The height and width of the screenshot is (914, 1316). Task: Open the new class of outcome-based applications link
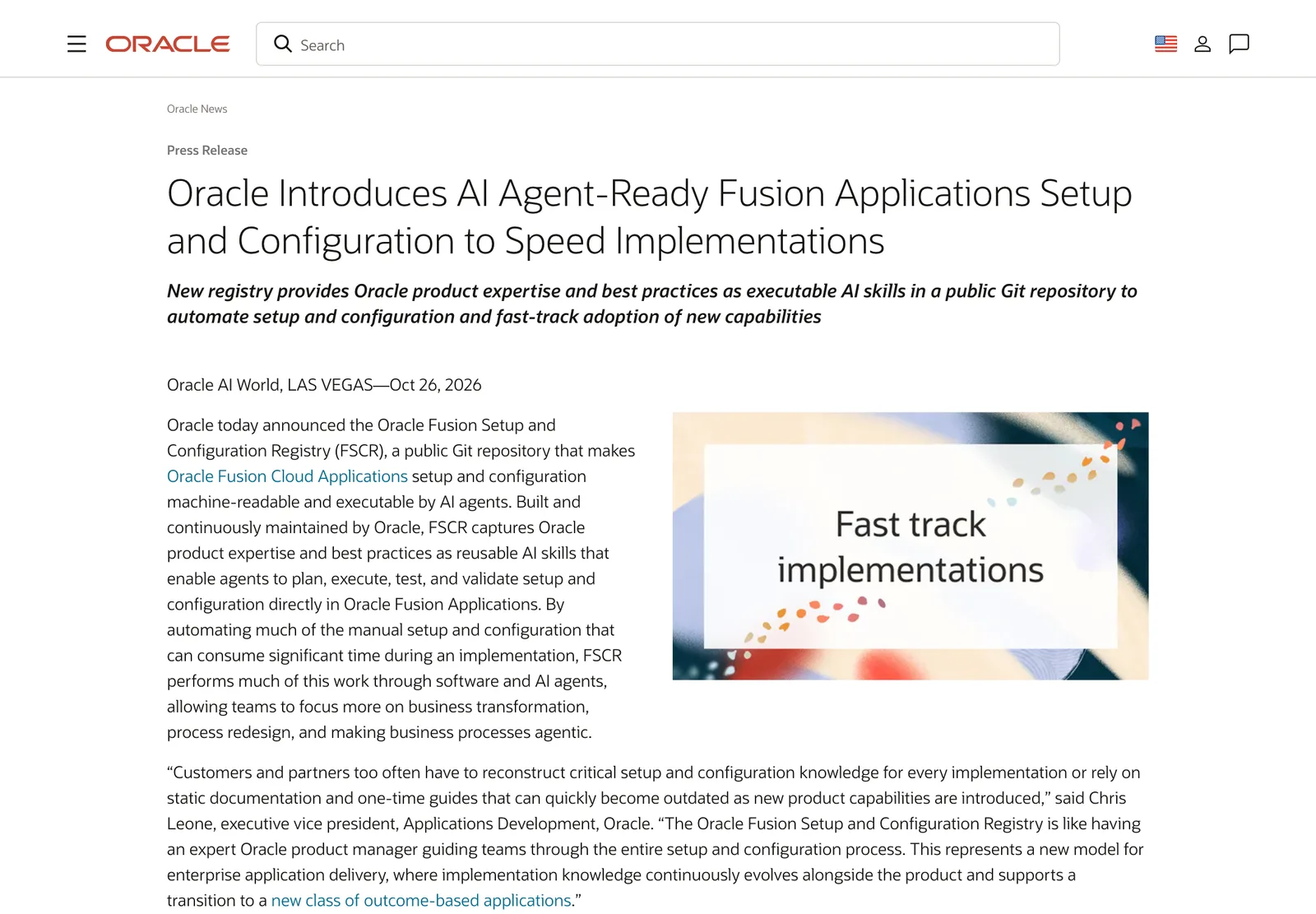[x=421, y=901]
